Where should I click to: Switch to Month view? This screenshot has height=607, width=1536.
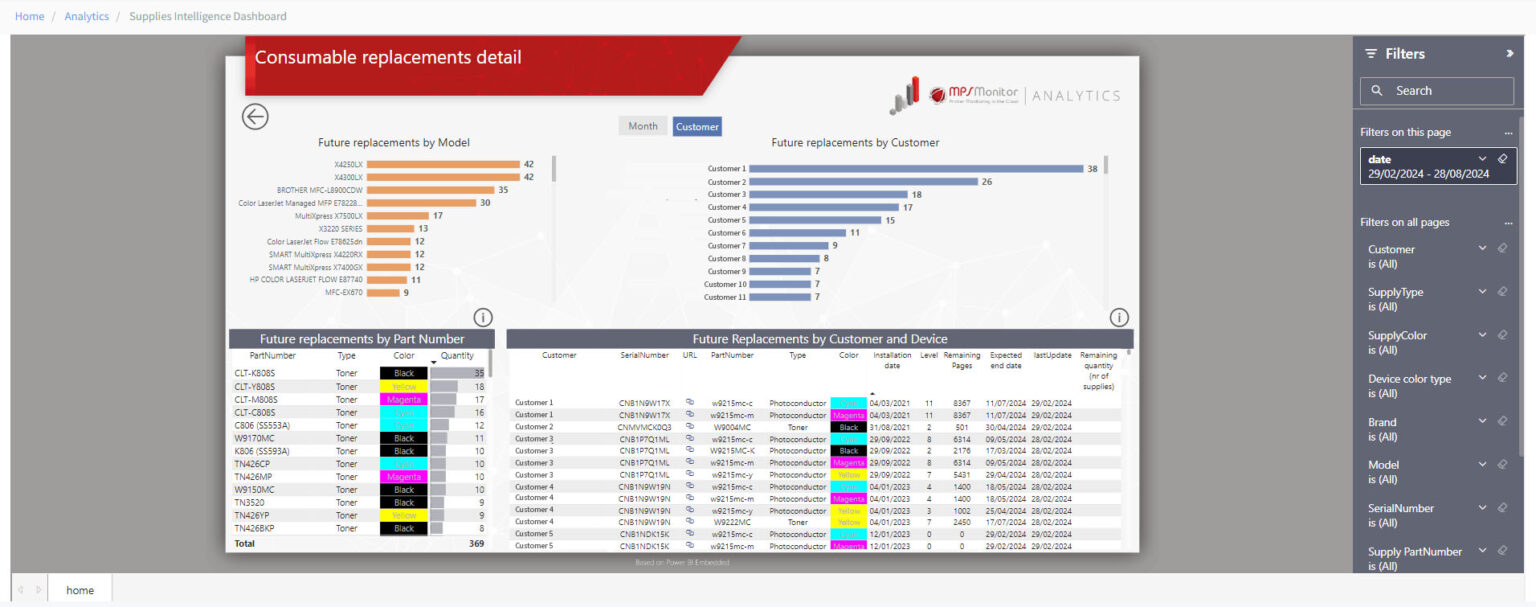643,125
